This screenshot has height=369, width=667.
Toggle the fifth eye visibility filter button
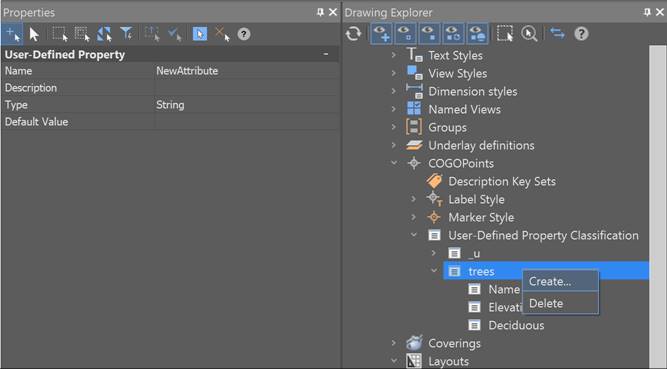(x=477, y=34)
